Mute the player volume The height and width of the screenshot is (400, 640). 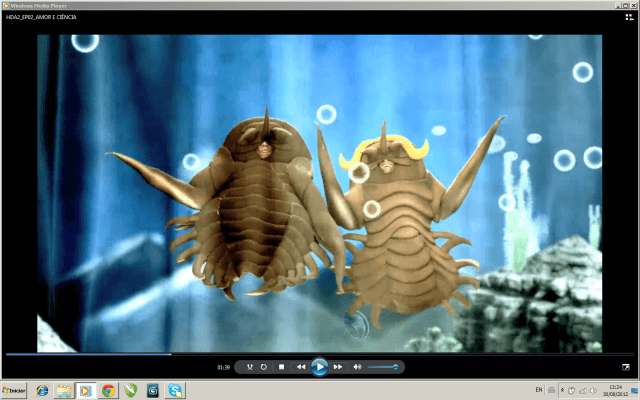[x=357, y=367]
